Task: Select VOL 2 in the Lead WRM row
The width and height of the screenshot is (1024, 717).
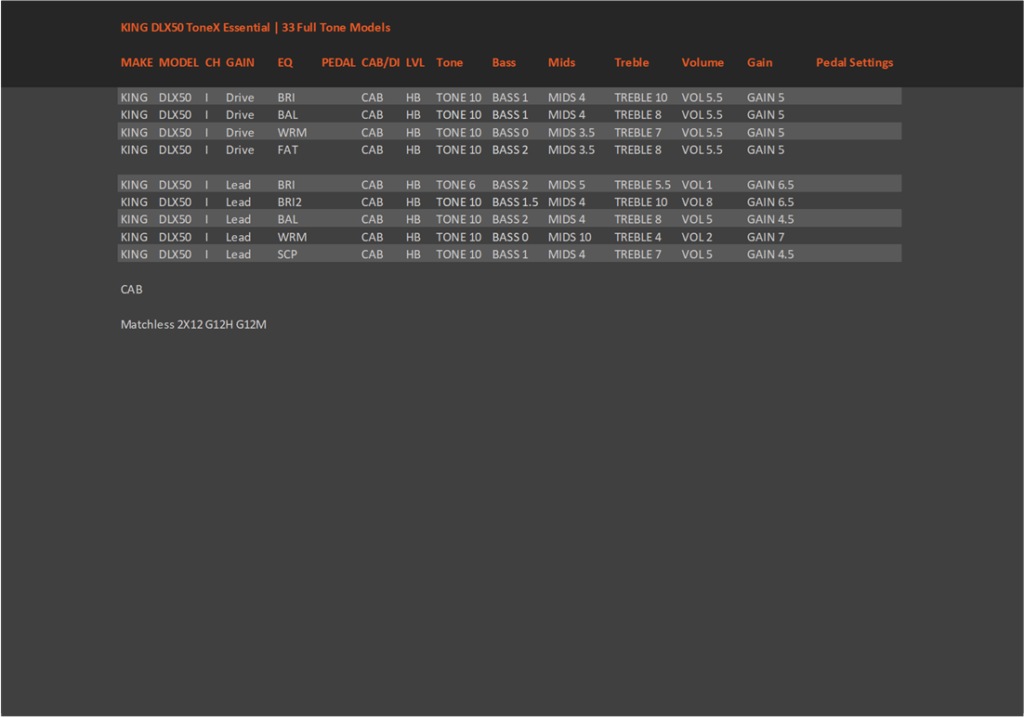Action: 697,237
